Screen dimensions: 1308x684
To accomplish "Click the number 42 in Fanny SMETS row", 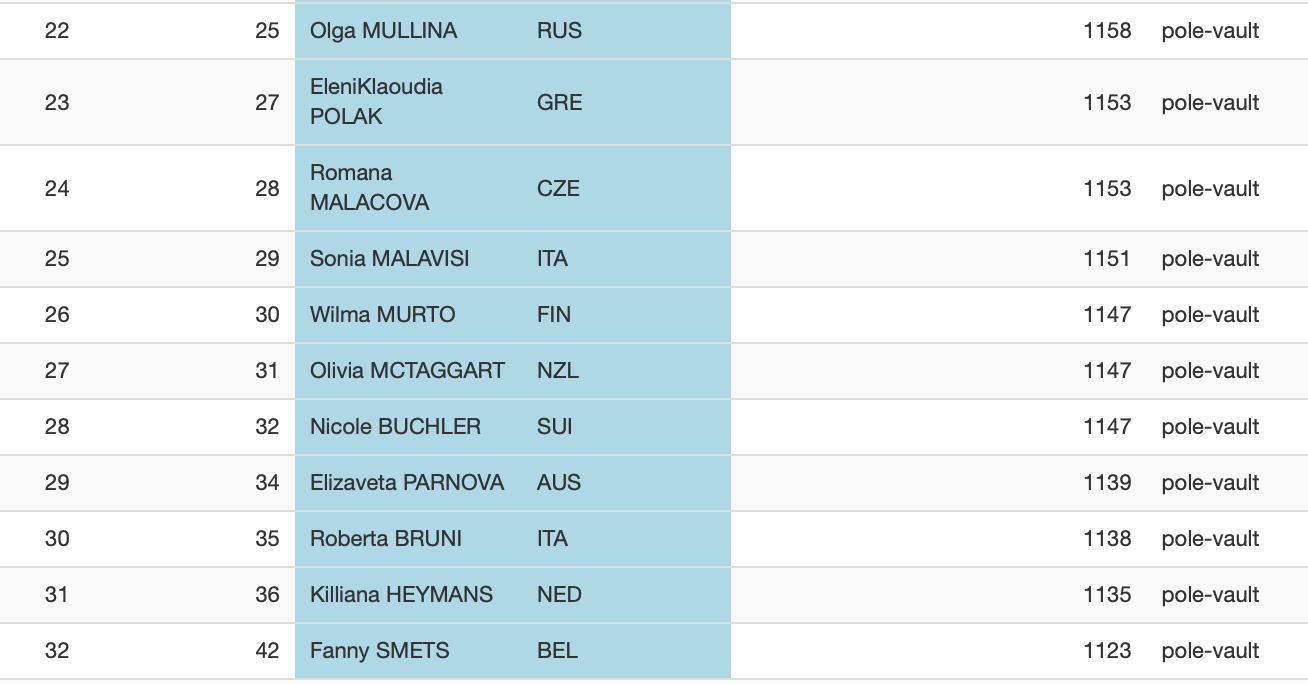I will 267,651.
